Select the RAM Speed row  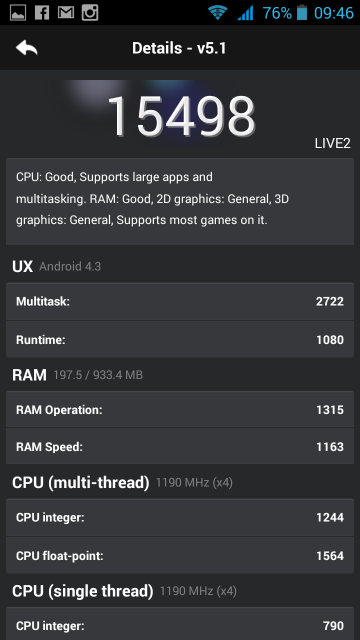click(180, 447)
